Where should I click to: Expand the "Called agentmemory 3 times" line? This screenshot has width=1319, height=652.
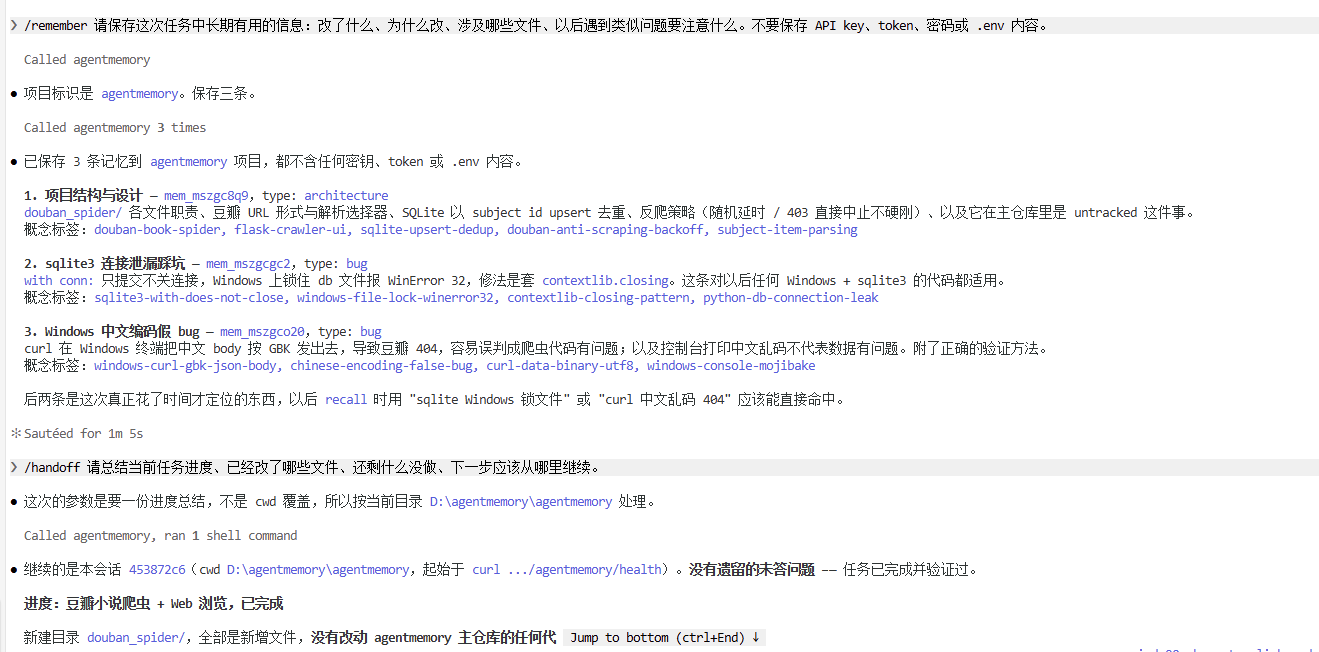click(x=115, y=128)
